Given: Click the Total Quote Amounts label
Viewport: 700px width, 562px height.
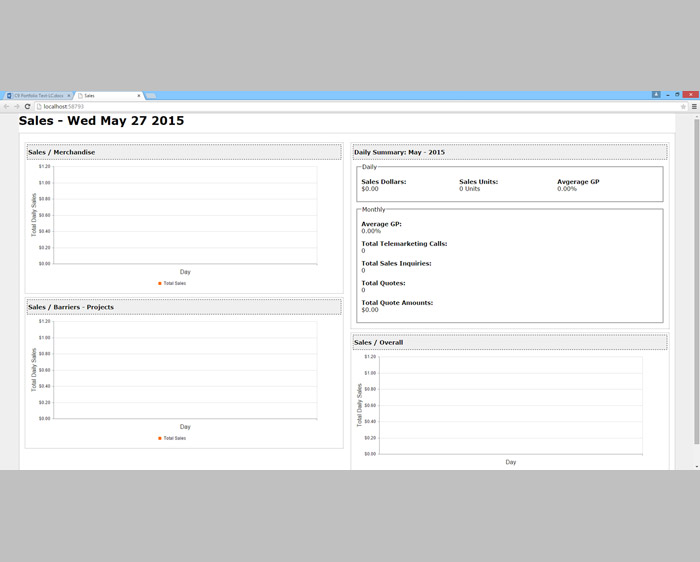Looking at the screenshot, I should [x=397, y=303].
